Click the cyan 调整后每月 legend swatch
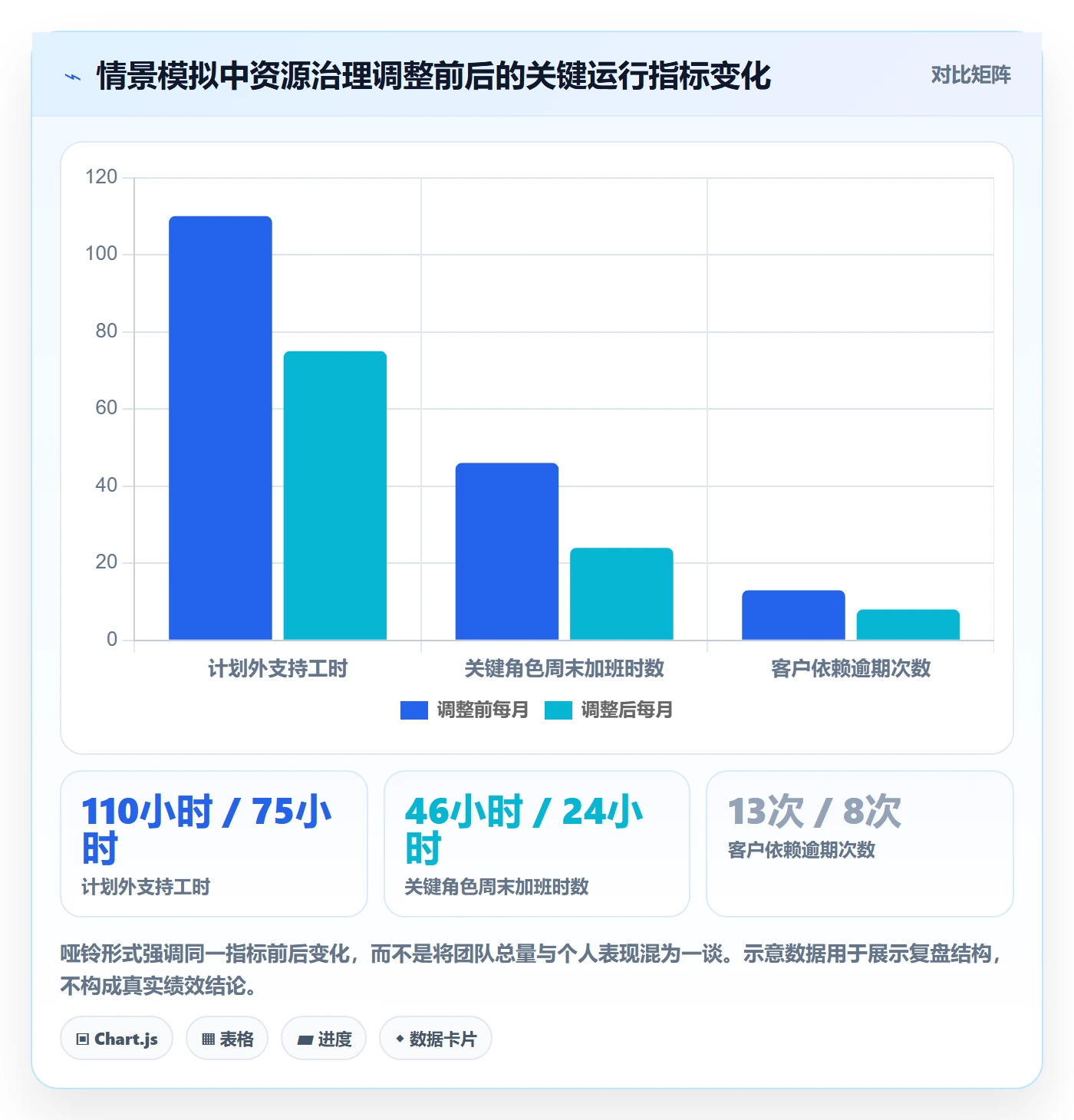This screenshot has width=1074, height=1120. [558, 710]
